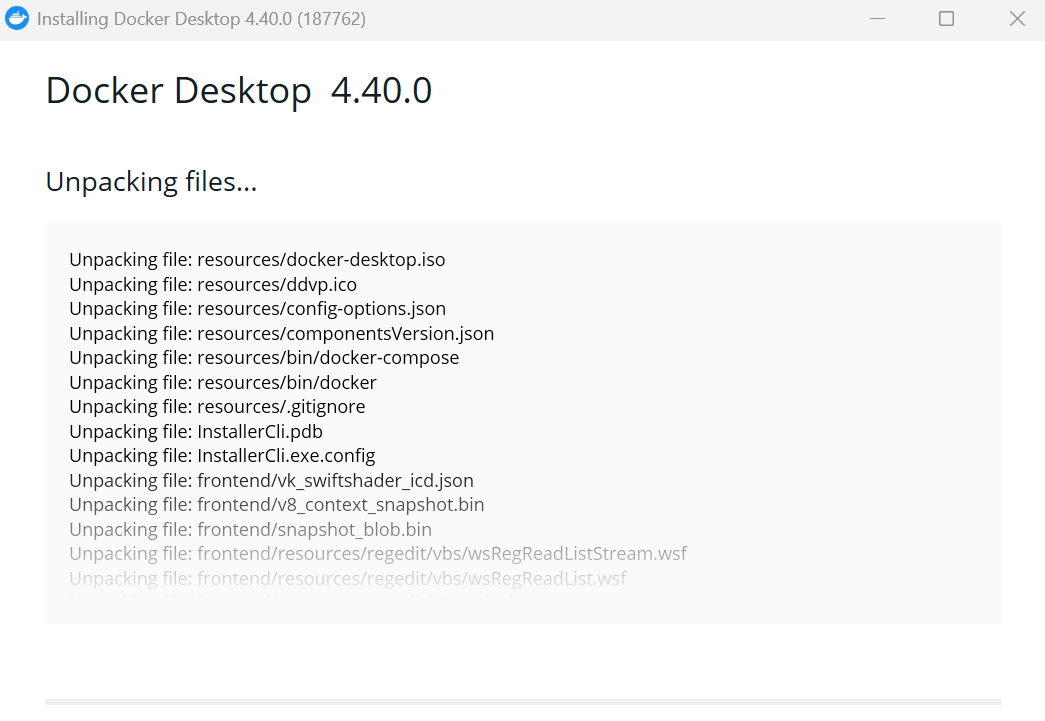The width and height of the screenshot is (1045, 721).
Task: Click the 'Unpacking files...' status heading
Action: 151,182
